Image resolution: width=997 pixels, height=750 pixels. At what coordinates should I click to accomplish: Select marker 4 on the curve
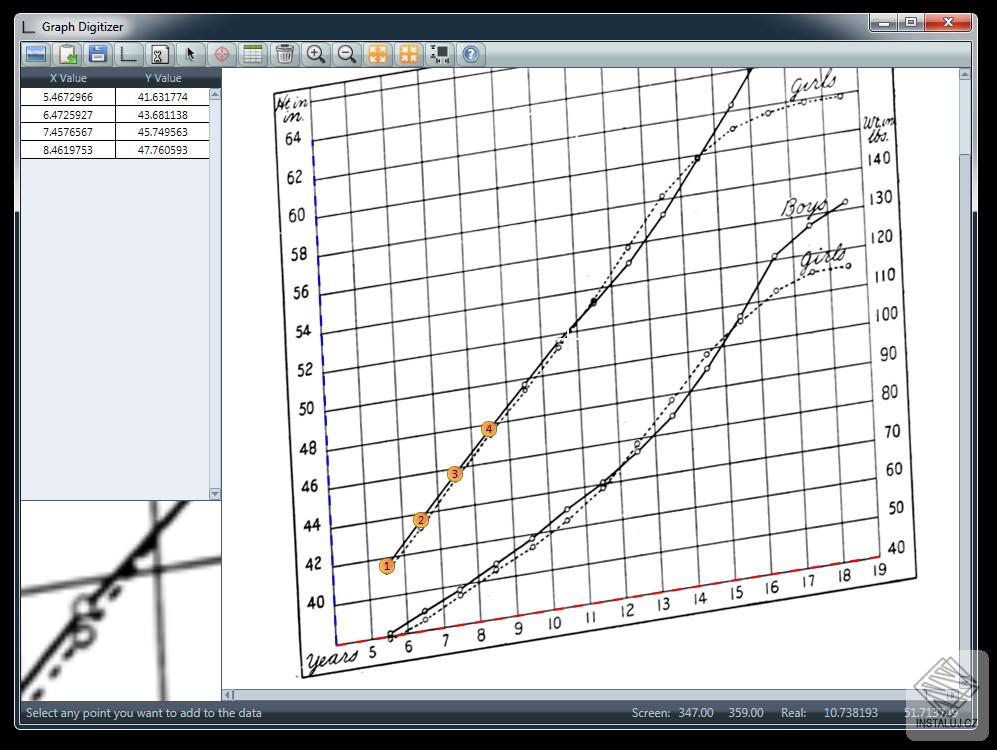(488, 428)
